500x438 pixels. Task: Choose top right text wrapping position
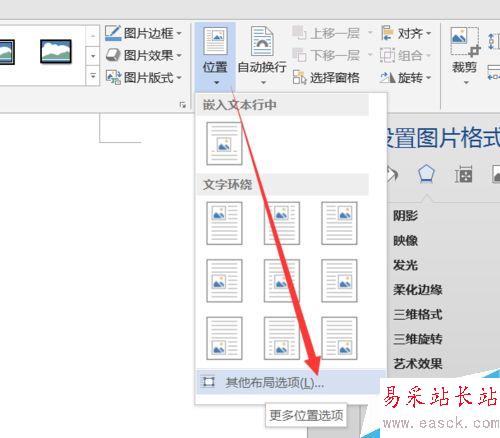[339, 223]
